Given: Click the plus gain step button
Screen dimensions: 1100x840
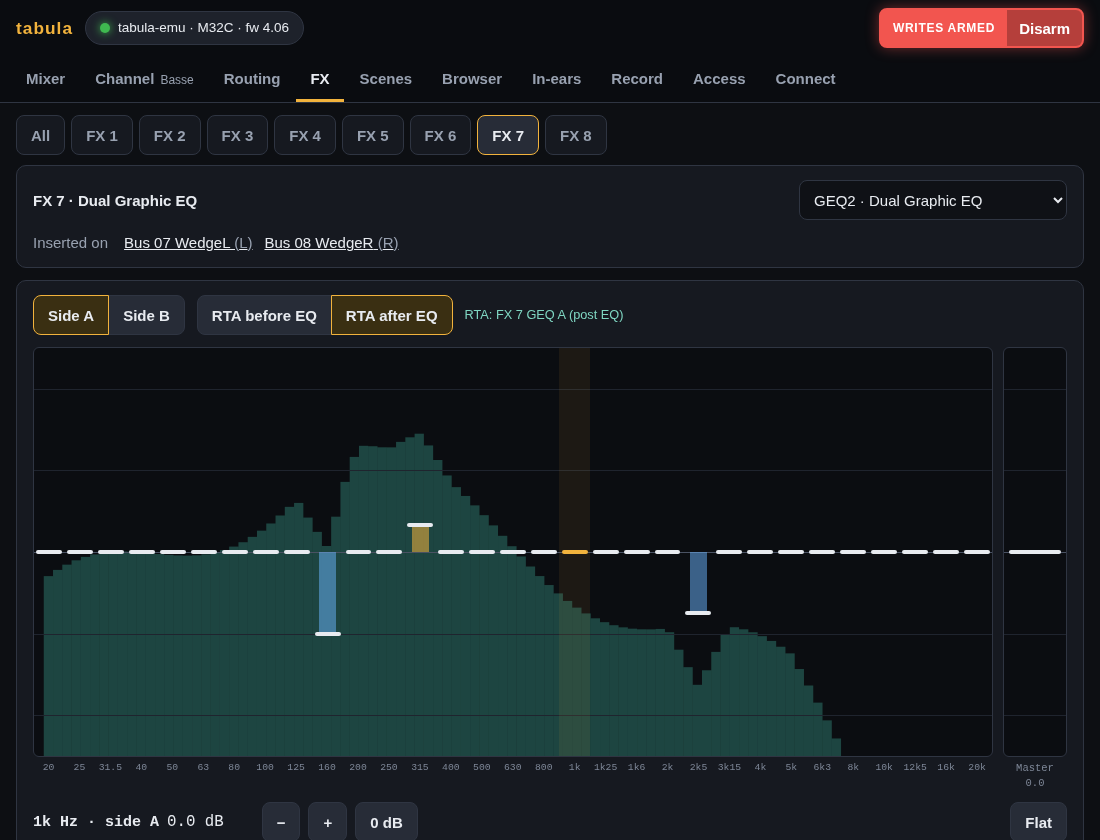Looking at the screenshot, I should tap(328, 822).
